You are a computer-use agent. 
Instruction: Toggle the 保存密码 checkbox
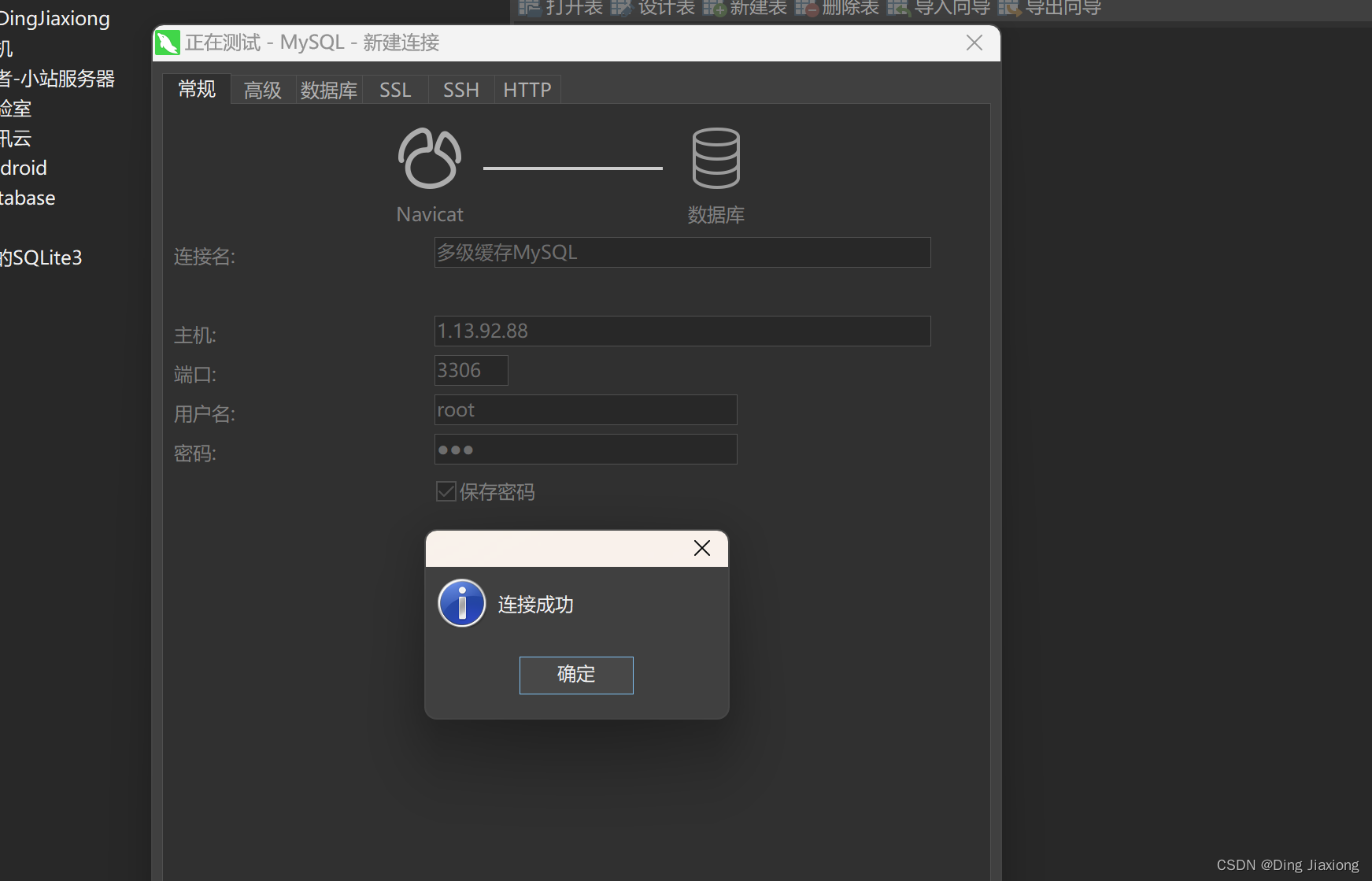coord(446,491)
